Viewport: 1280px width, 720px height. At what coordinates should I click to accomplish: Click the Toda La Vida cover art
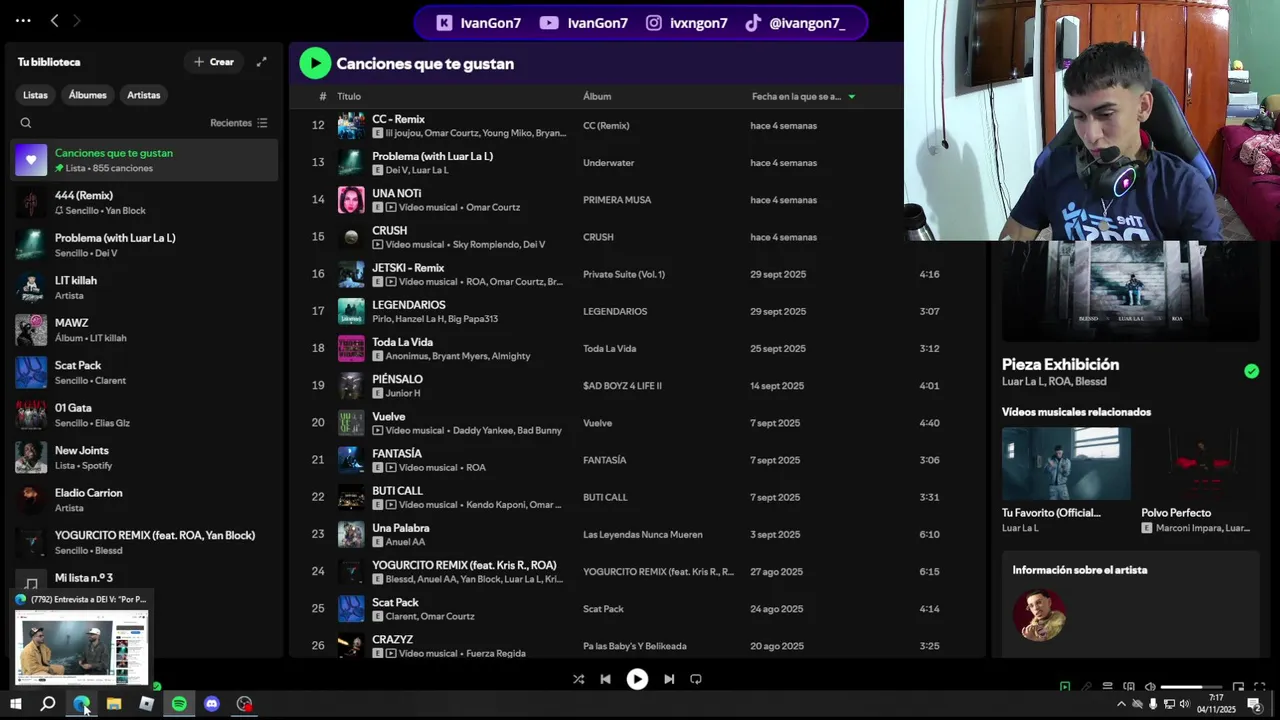351,348
